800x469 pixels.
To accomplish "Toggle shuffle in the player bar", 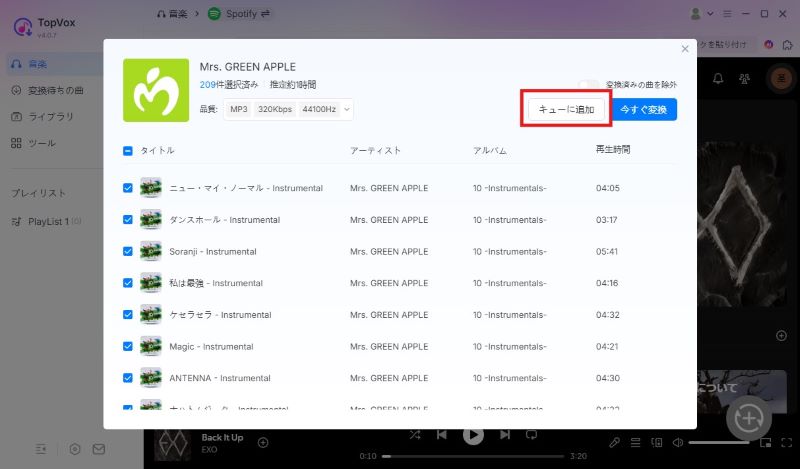I will (415, 435).
